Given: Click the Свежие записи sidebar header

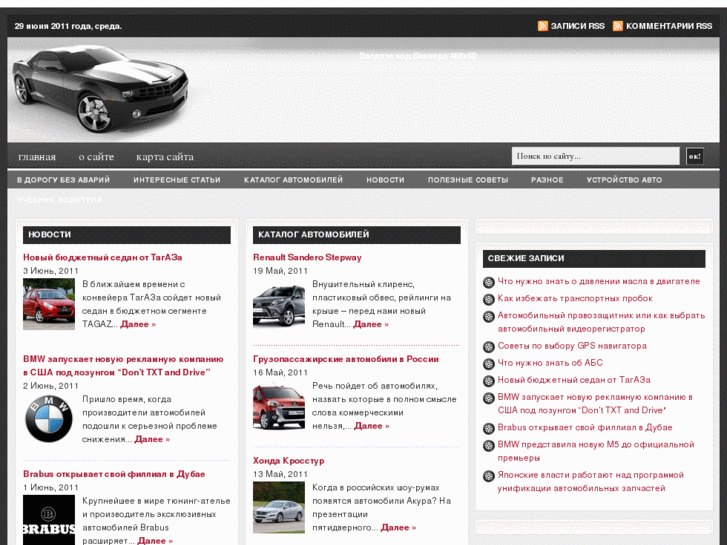Looking at the screenshot, I should [594, 258].
